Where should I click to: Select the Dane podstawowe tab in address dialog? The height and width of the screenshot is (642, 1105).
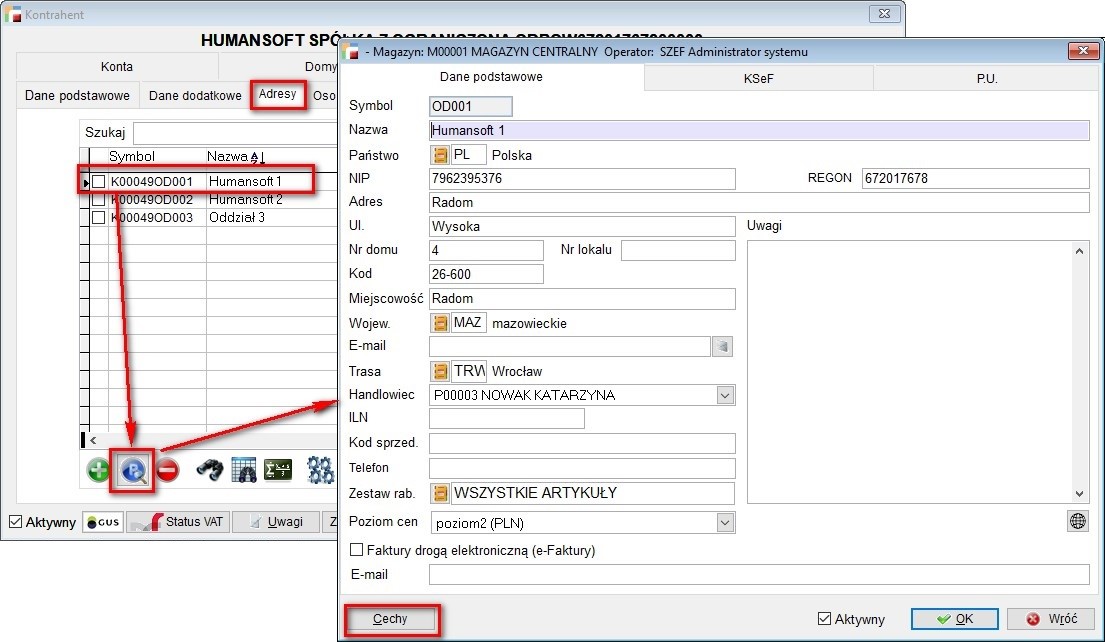click(x=491, y=77)
